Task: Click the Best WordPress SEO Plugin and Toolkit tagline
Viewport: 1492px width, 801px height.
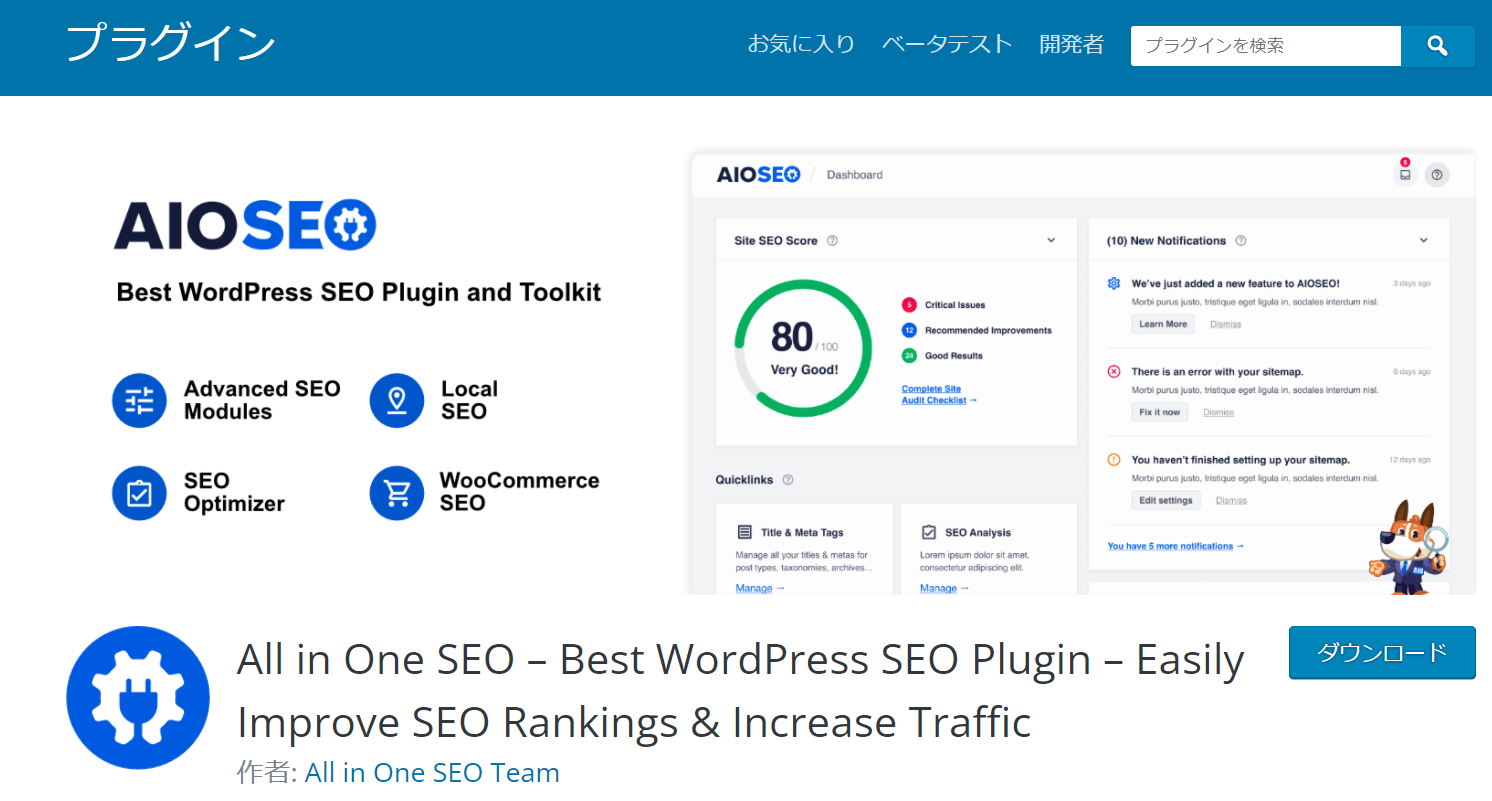Action: point(359,292)
